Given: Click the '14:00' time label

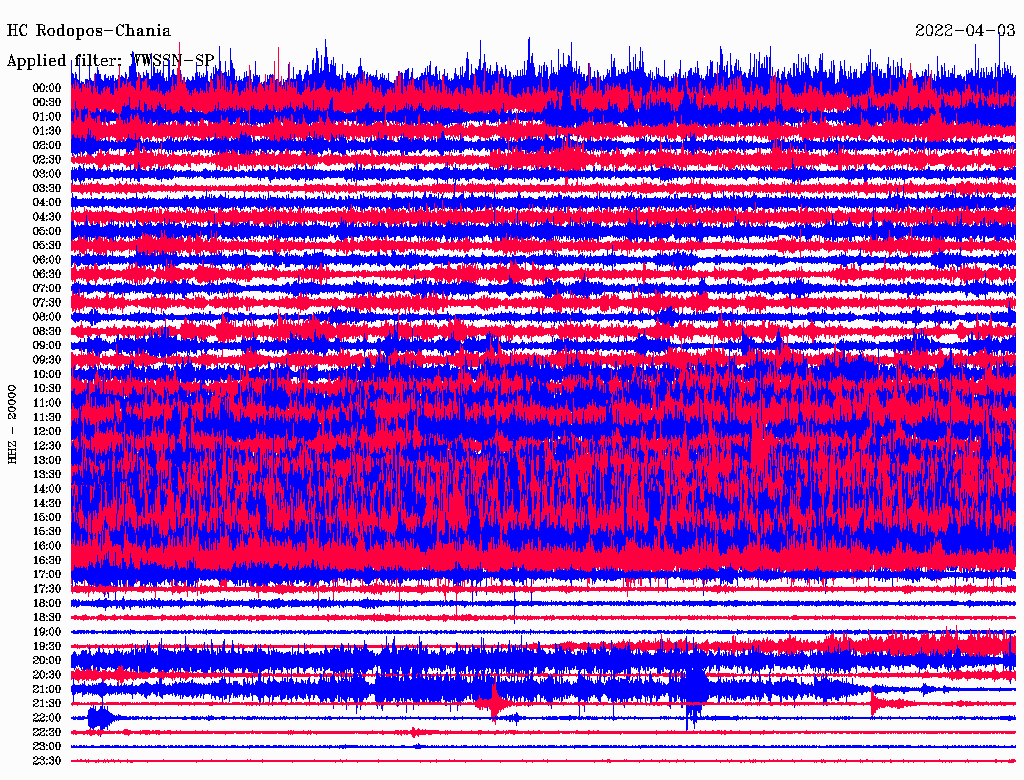Looking at the screenshot, I should (47, 489).
